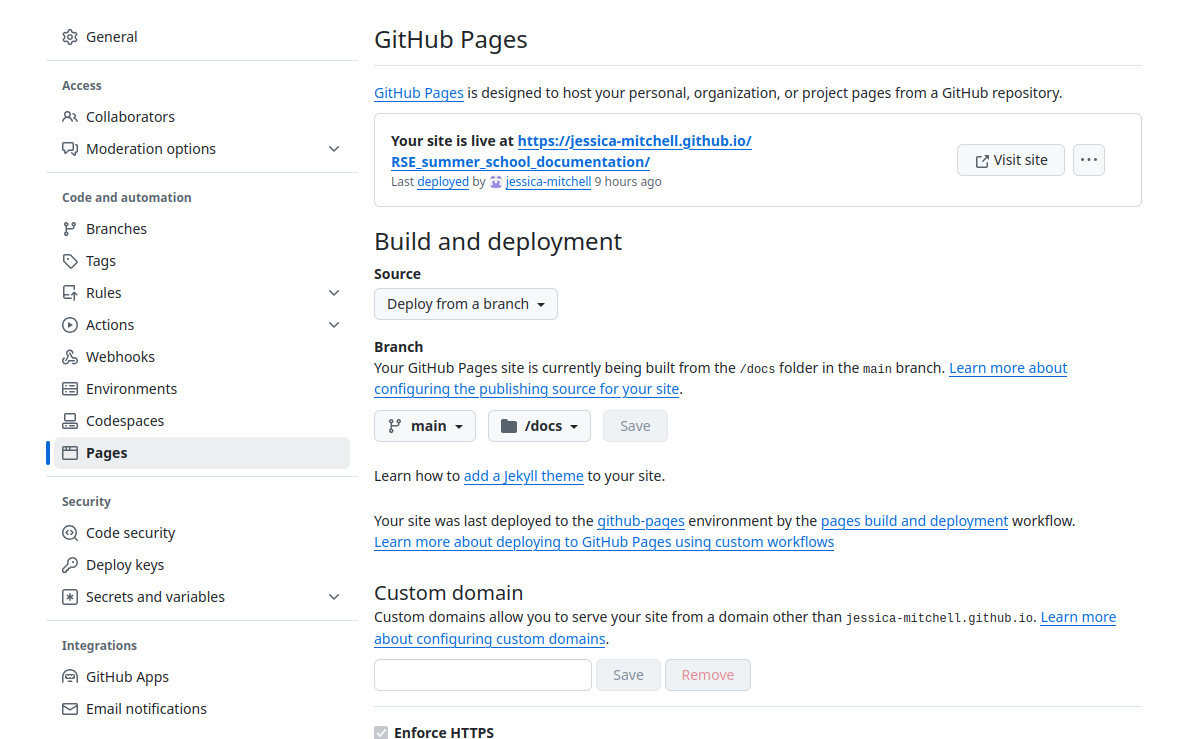Toggle the Enforce HTTPS checkbox
Image resolution: width=1201 pixels, height=739 pixels.
pyautogui.click(x=381, y=733)
